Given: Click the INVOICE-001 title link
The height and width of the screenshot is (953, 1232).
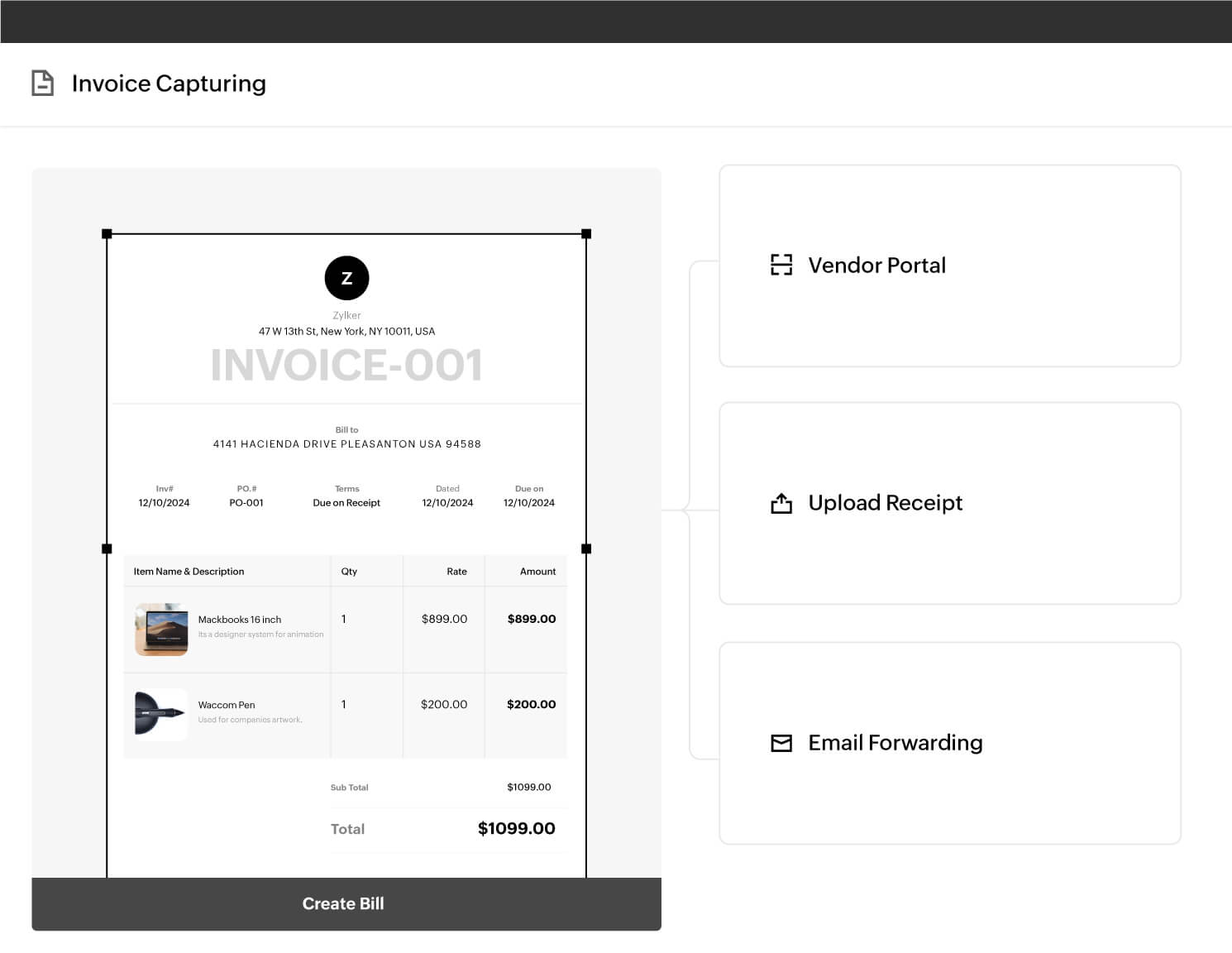Looking at the screenshot, I should click(347, 364).
